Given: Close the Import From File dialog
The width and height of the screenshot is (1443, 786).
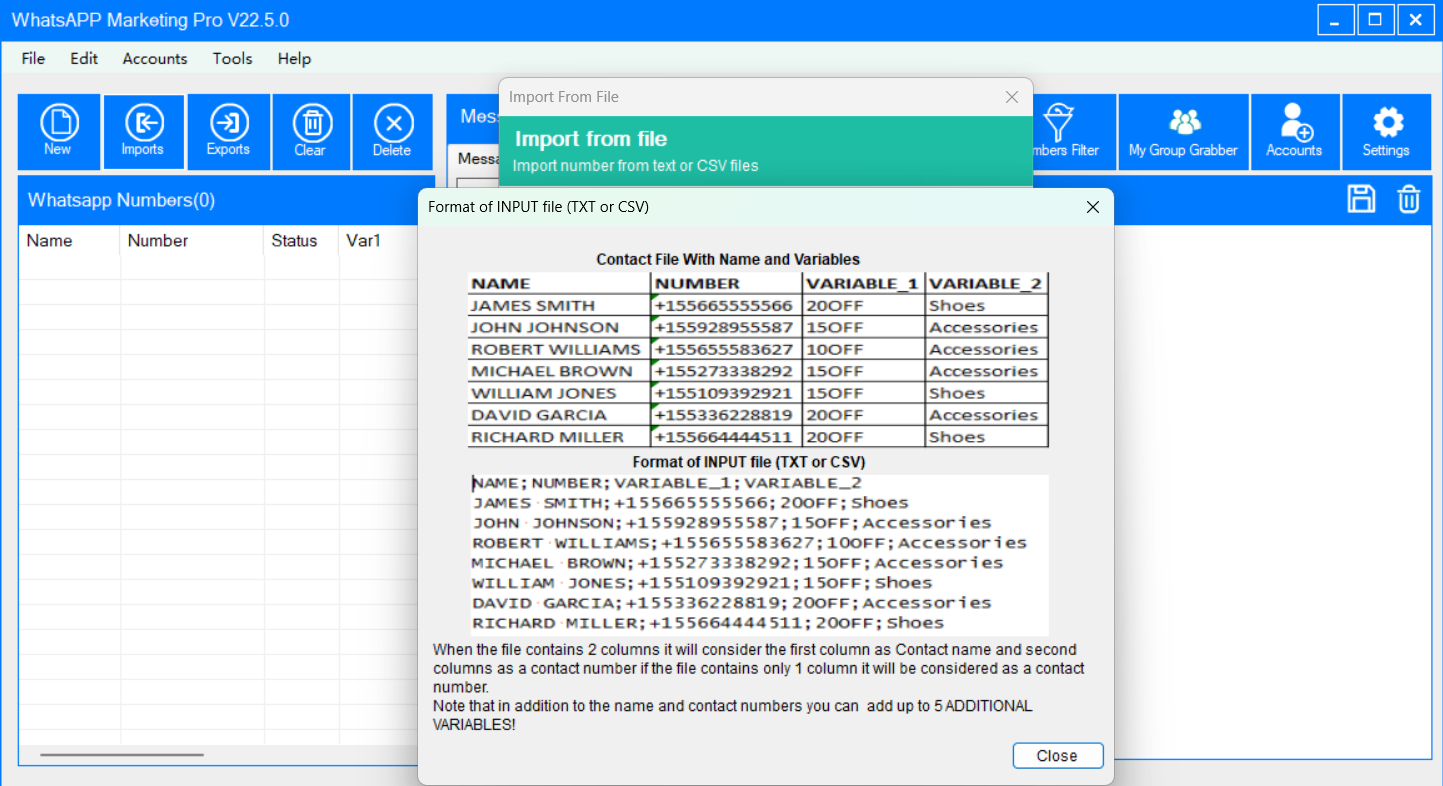Looking at the screenshot, I should pos(1011,97).
